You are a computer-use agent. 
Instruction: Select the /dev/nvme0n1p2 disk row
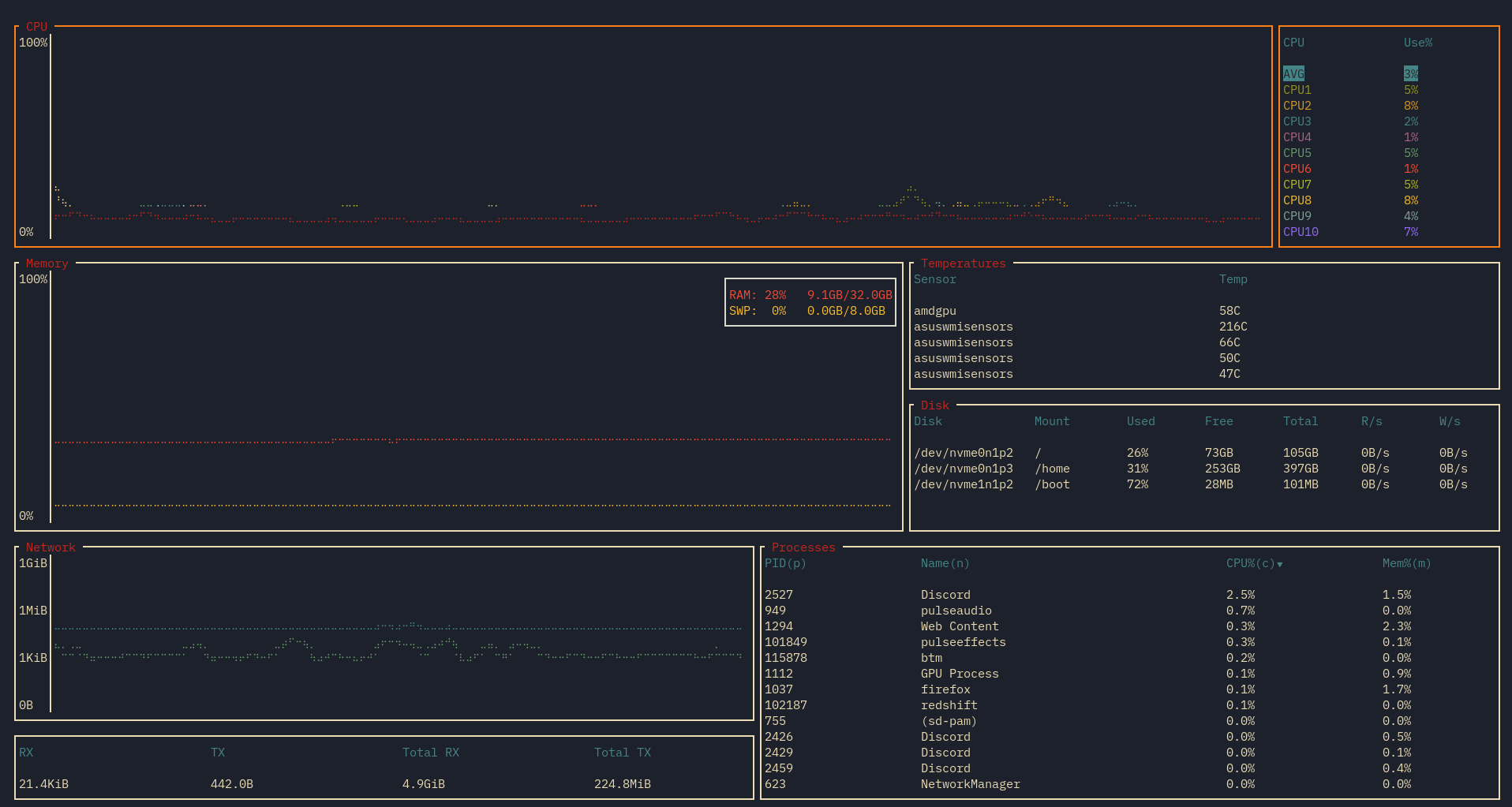tap(1203, 453)
